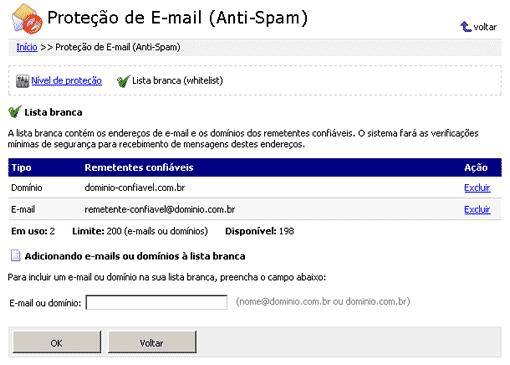
Task: Open the Início breadcrumb link
Action: pyautogui.click(x=27, y=47)
